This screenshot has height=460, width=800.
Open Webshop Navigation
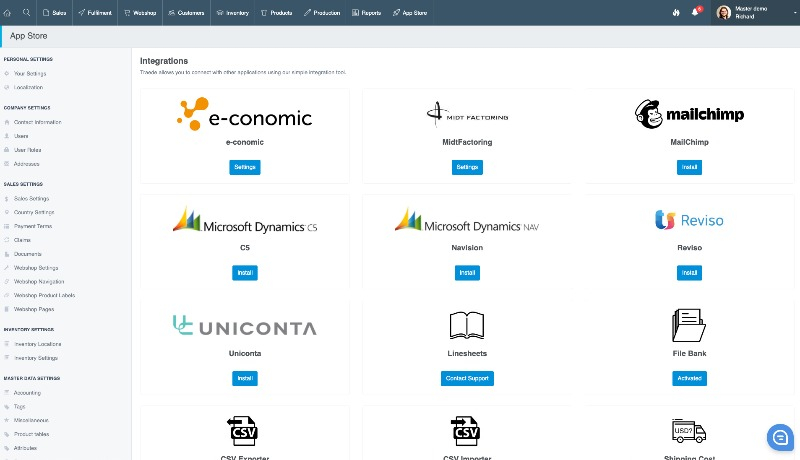tap(39, 282)
